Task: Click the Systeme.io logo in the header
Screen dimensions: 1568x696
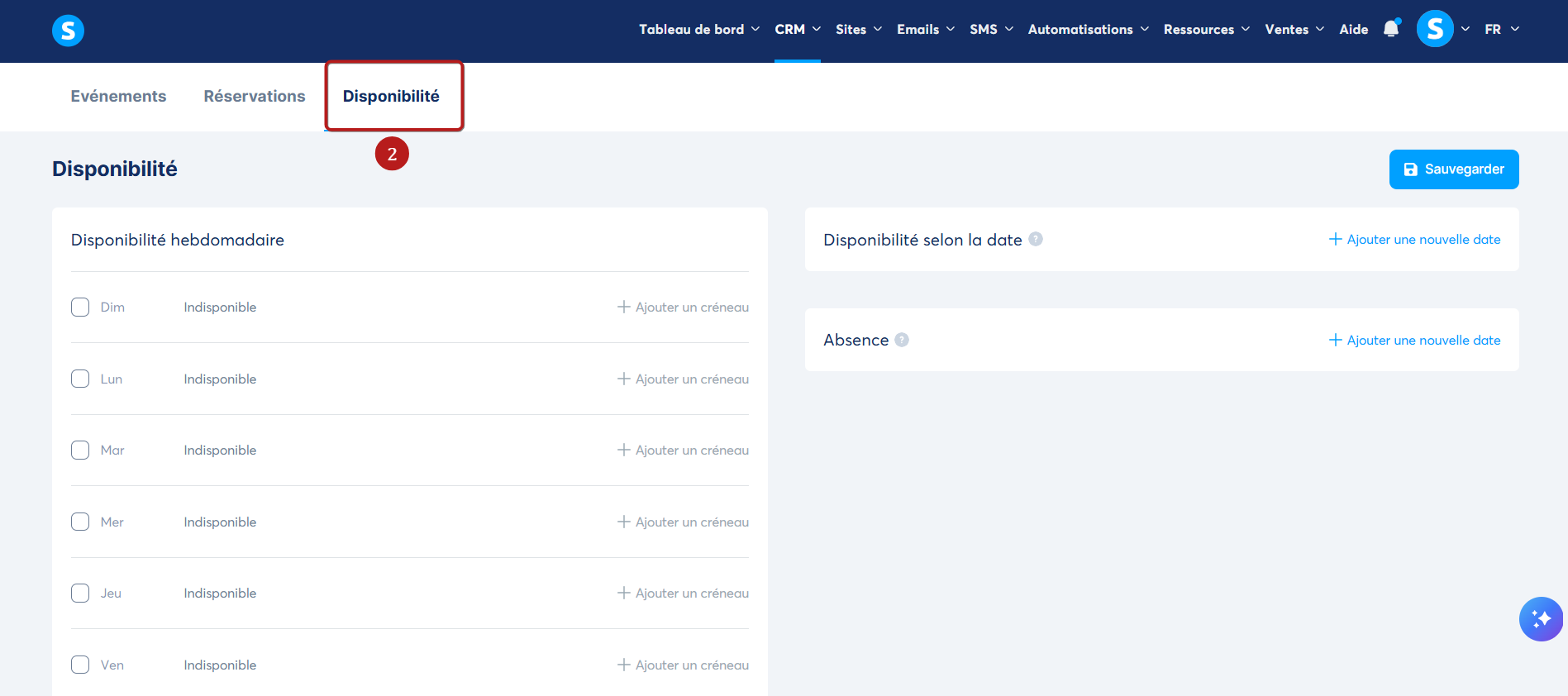Action: click(68, 31)
